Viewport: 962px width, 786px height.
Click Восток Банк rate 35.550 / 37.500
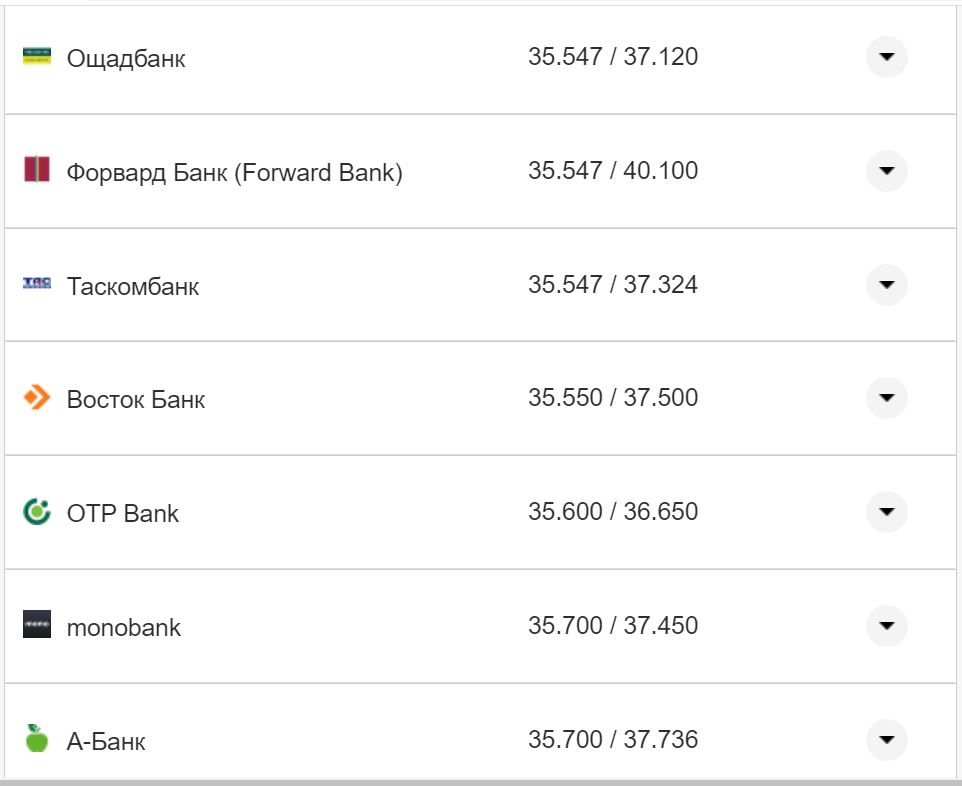click(x=613, y=398)
